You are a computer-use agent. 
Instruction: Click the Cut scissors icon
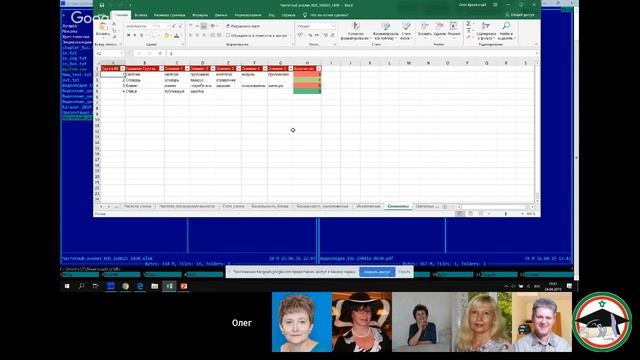click(114, 25)
